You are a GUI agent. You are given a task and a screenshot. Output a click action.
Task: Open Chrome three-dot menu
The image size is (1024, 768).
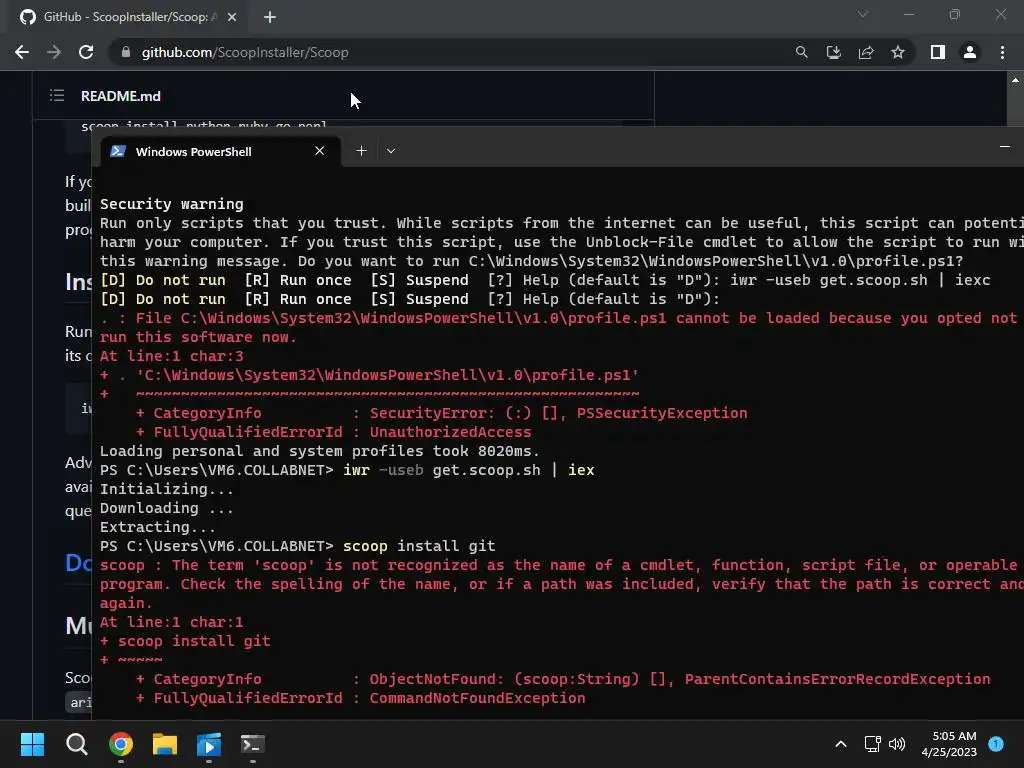pyautogui.click(x=1002, y=52)
